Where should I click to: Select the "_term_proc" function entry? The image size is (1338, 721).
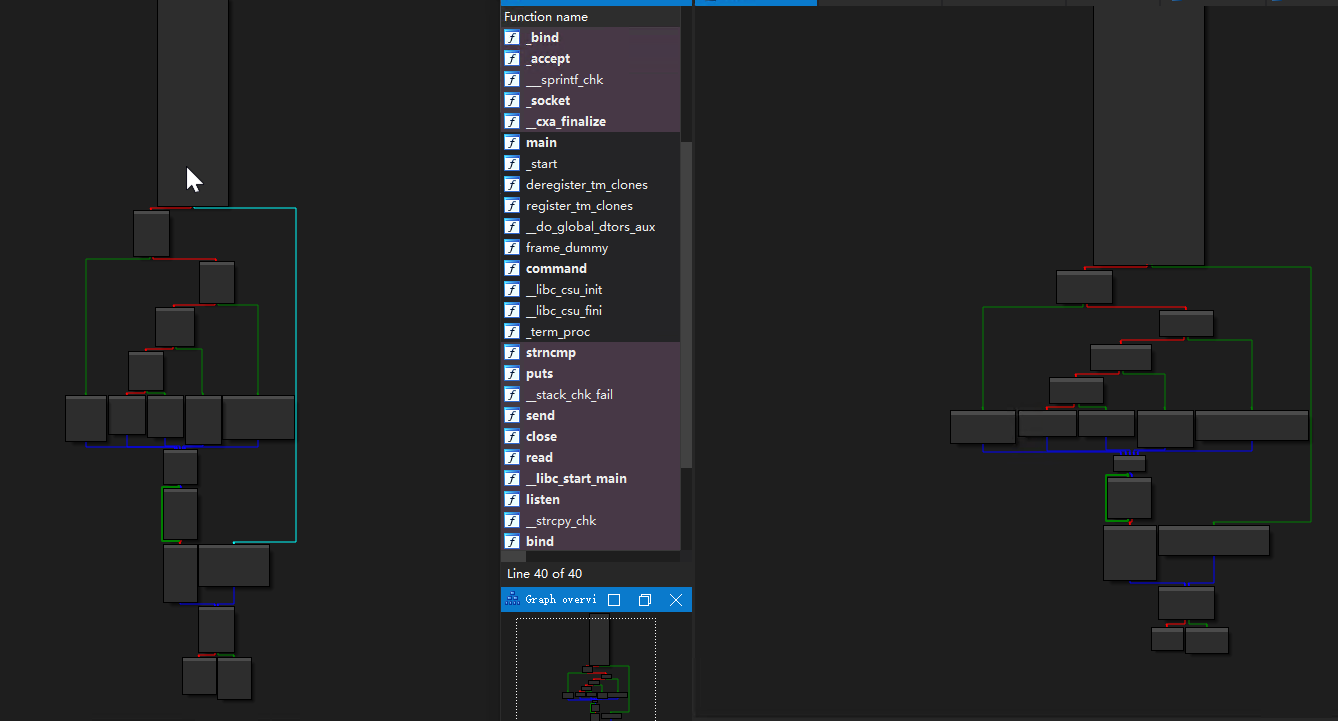coord(590,332)
